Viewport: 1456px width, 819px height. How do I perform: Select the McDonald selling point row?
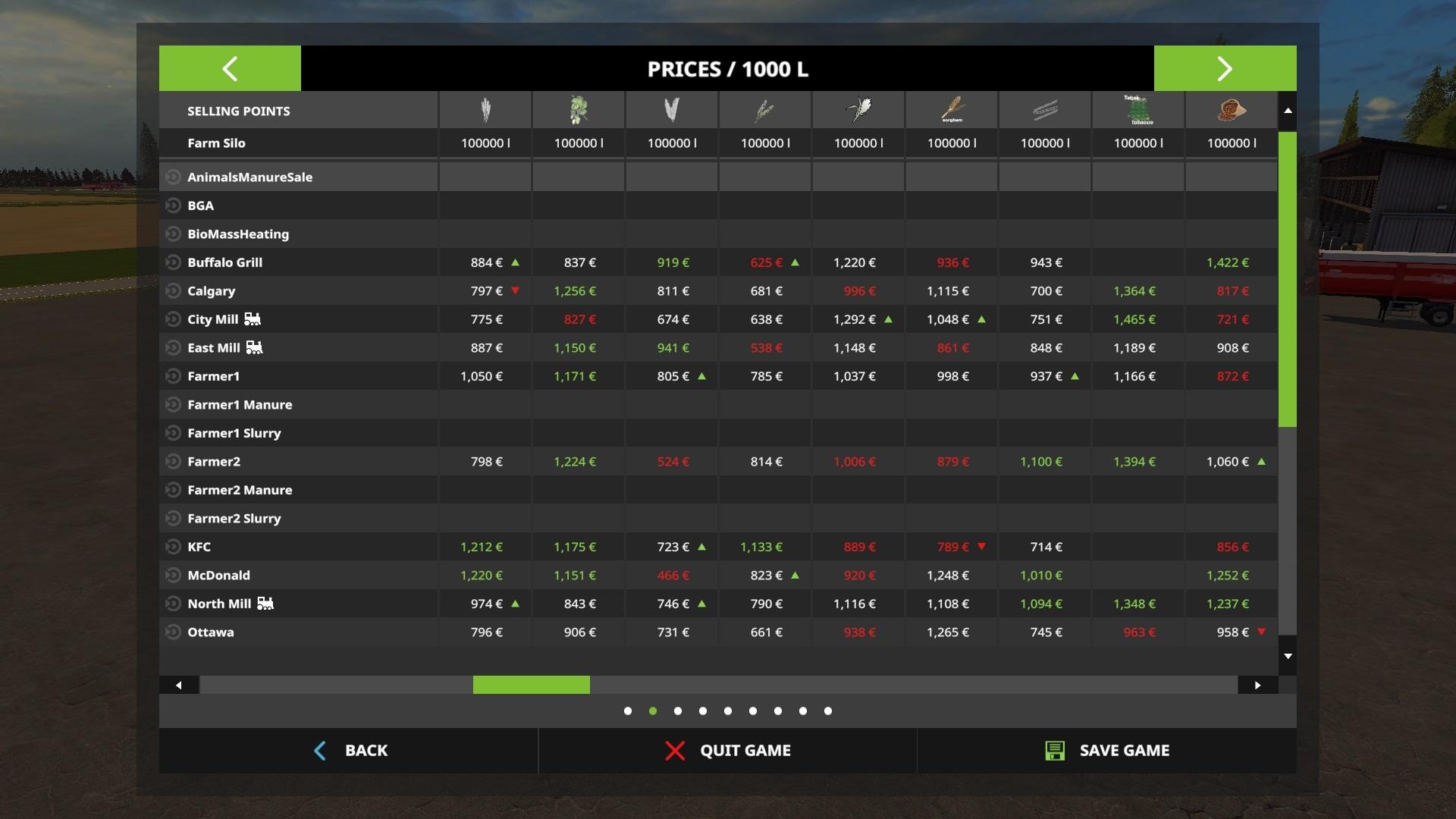click(x=219, y=576)
